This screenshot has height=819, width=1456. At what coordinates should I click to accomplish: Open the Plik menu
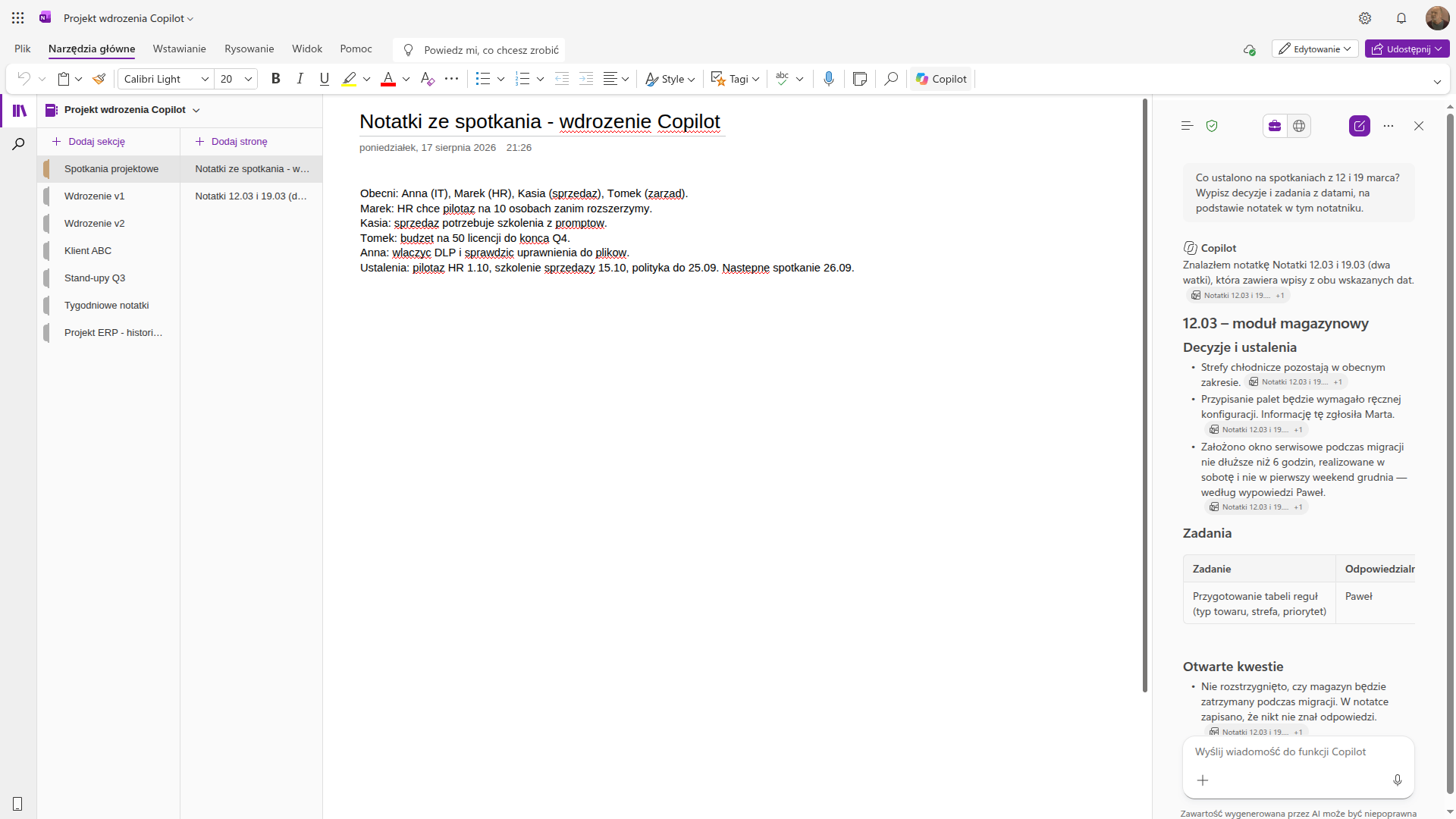[x=23, y=49]
